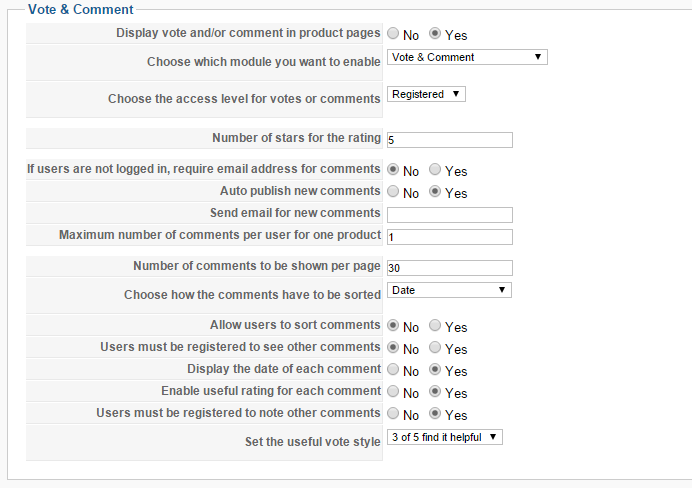Viewport: 692px width, 488px height.
Task: Choose Yes for registered to see other comments
Action: point(435,348)
